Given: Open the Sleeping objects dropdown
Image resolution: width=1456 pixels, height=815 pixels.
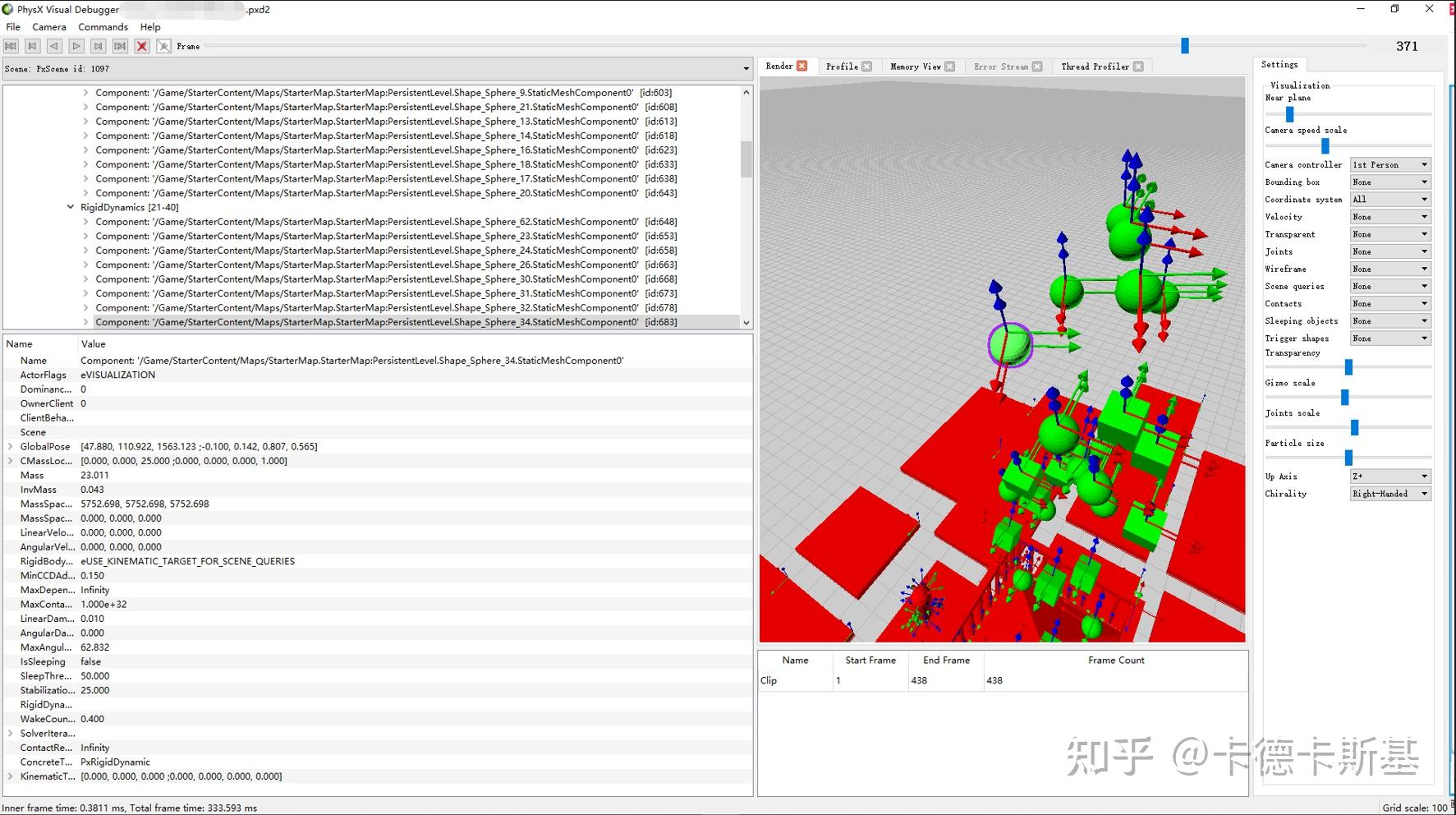Looking at the screenshot, I should (1390, 321).
